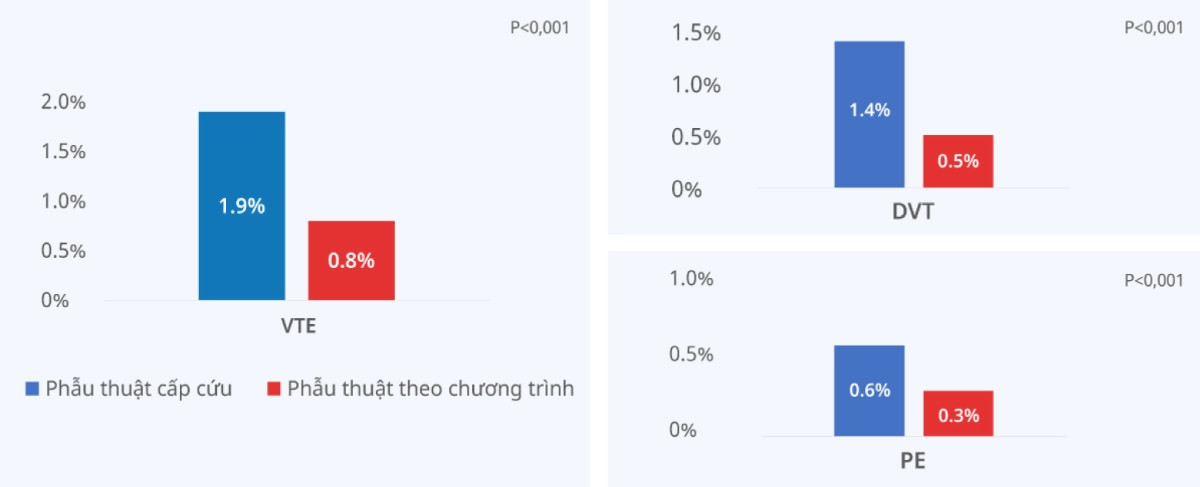The width and height of the screenshot is (1200, 487).
Task: Click the red 0.8% VTE bar
Action: 351,260
